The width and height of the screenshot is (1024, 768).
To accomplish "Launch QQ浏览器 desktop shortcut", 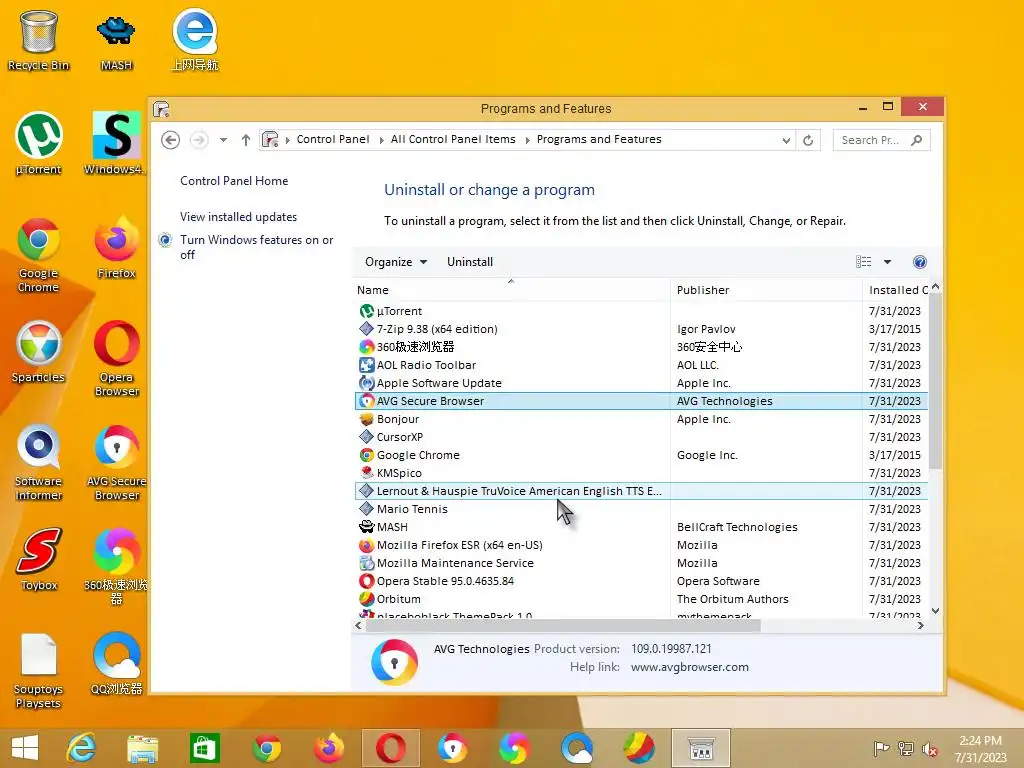I will point(116,664).
